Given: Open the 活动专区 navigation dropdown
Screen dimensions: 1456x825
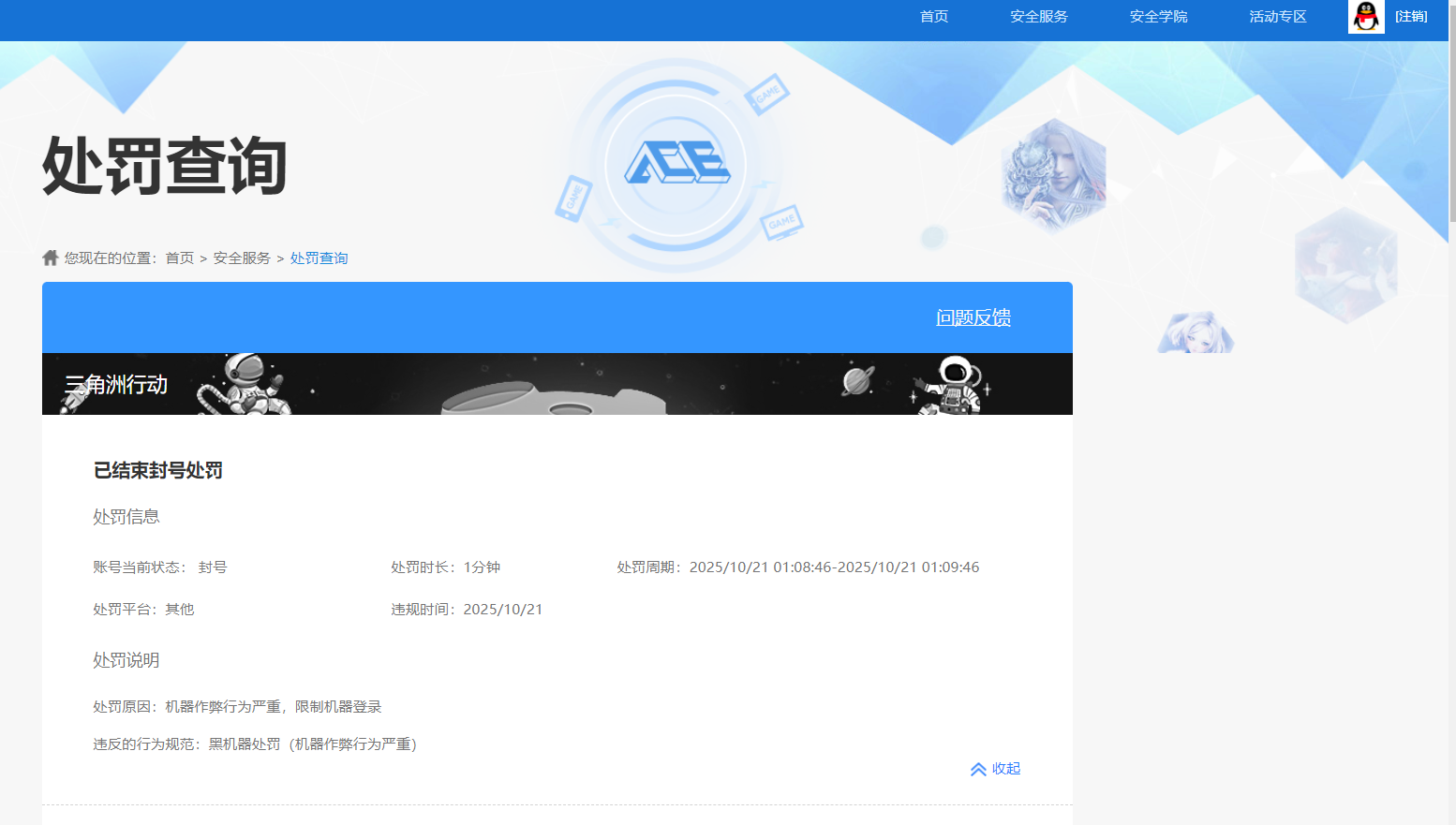Looking at the screenshot, I should (1276, 17).
